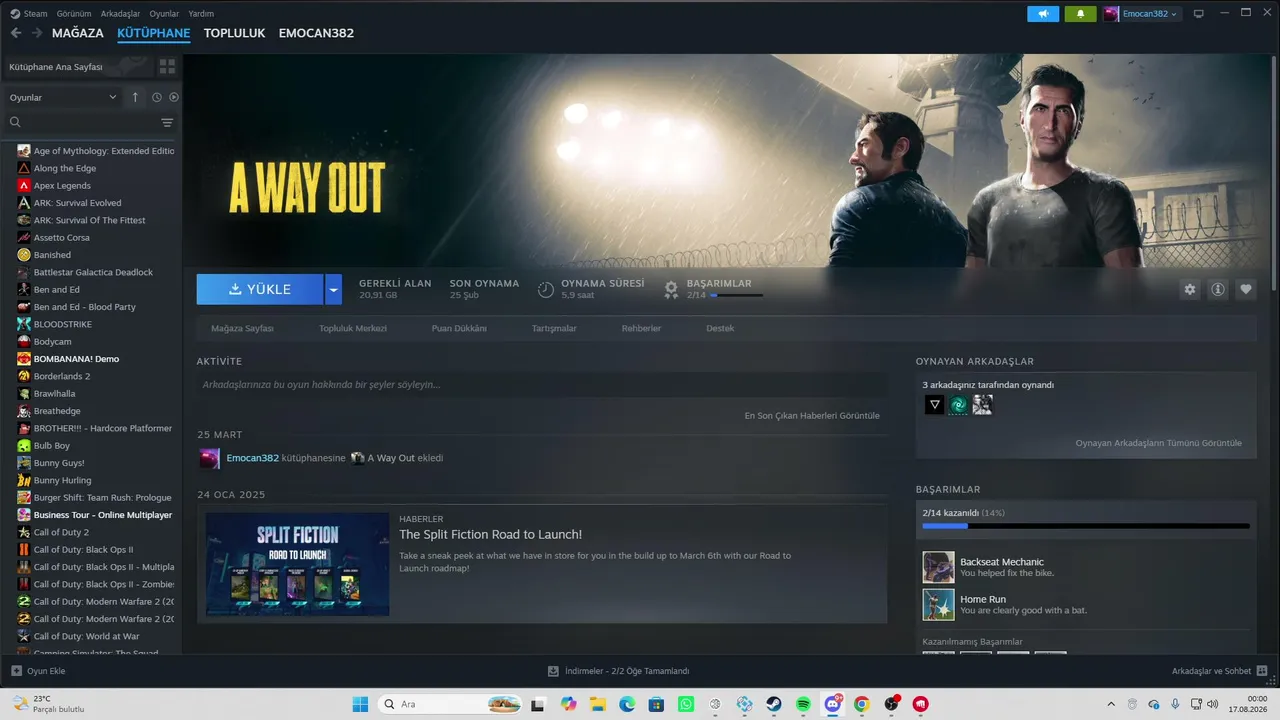Open Google Chrome from the taskbar

coord(862,704)
